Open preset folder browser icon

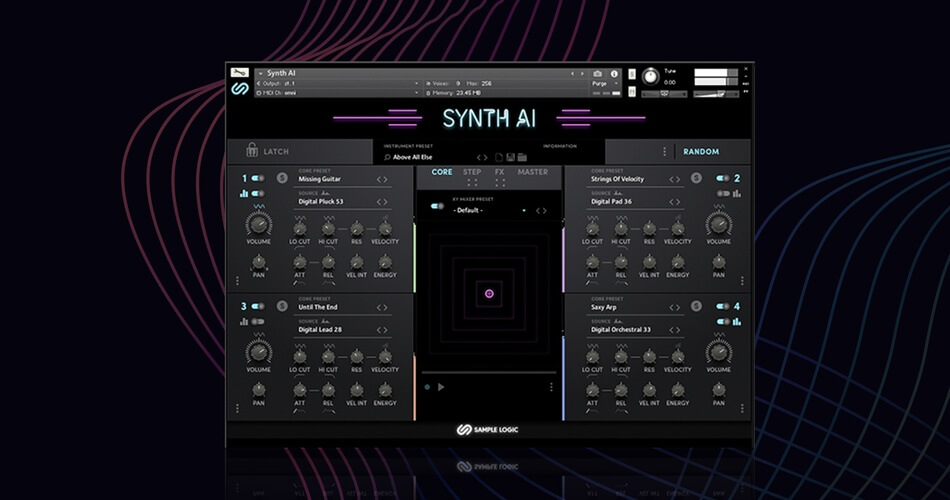click(x=522, y=158)
